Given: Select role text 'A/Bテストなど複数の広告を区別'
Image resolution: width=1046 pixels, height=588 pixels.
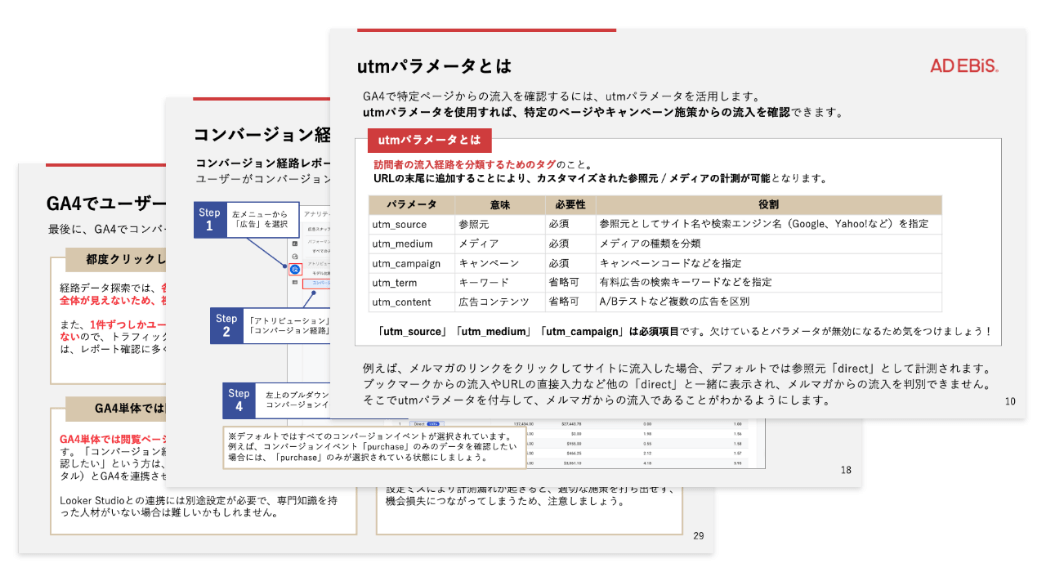Looking at the screenshot, I should coord(674,302).
